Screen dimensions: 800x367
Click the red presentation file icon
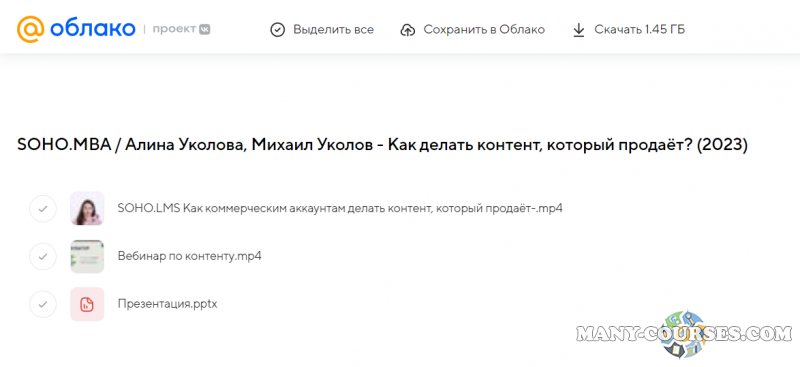click(87, 304)
